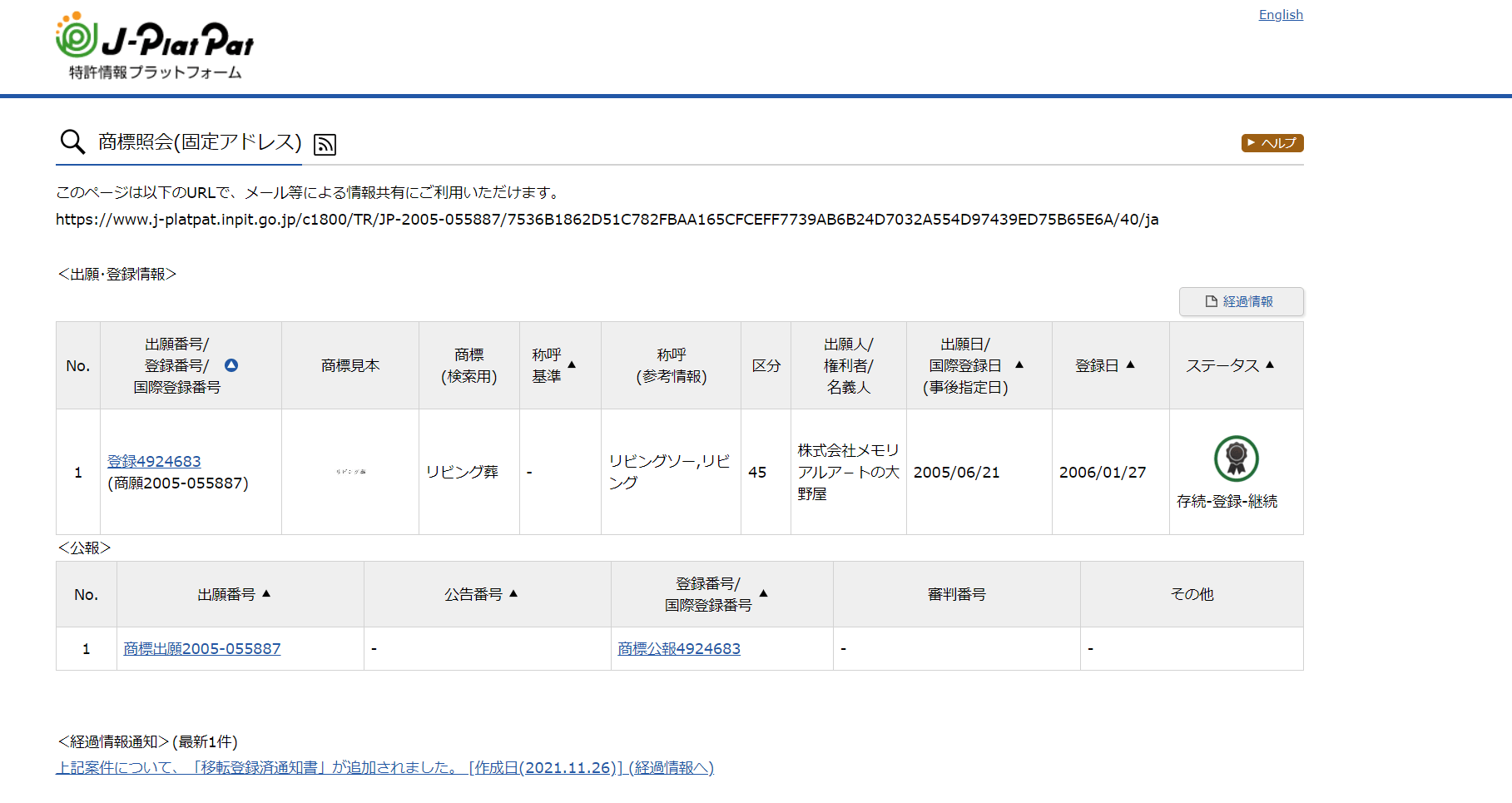Image resolution: width=1512 pixels, height=803 pixels.
Task: Sort gazette table by 公告番号 arrow
Action: [x=513, y=594]
